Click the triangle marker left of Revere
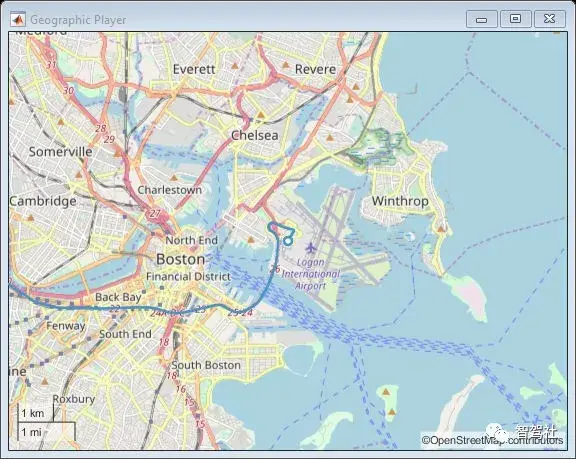Viewport: 576px width, 459px height. click(285, 65)
